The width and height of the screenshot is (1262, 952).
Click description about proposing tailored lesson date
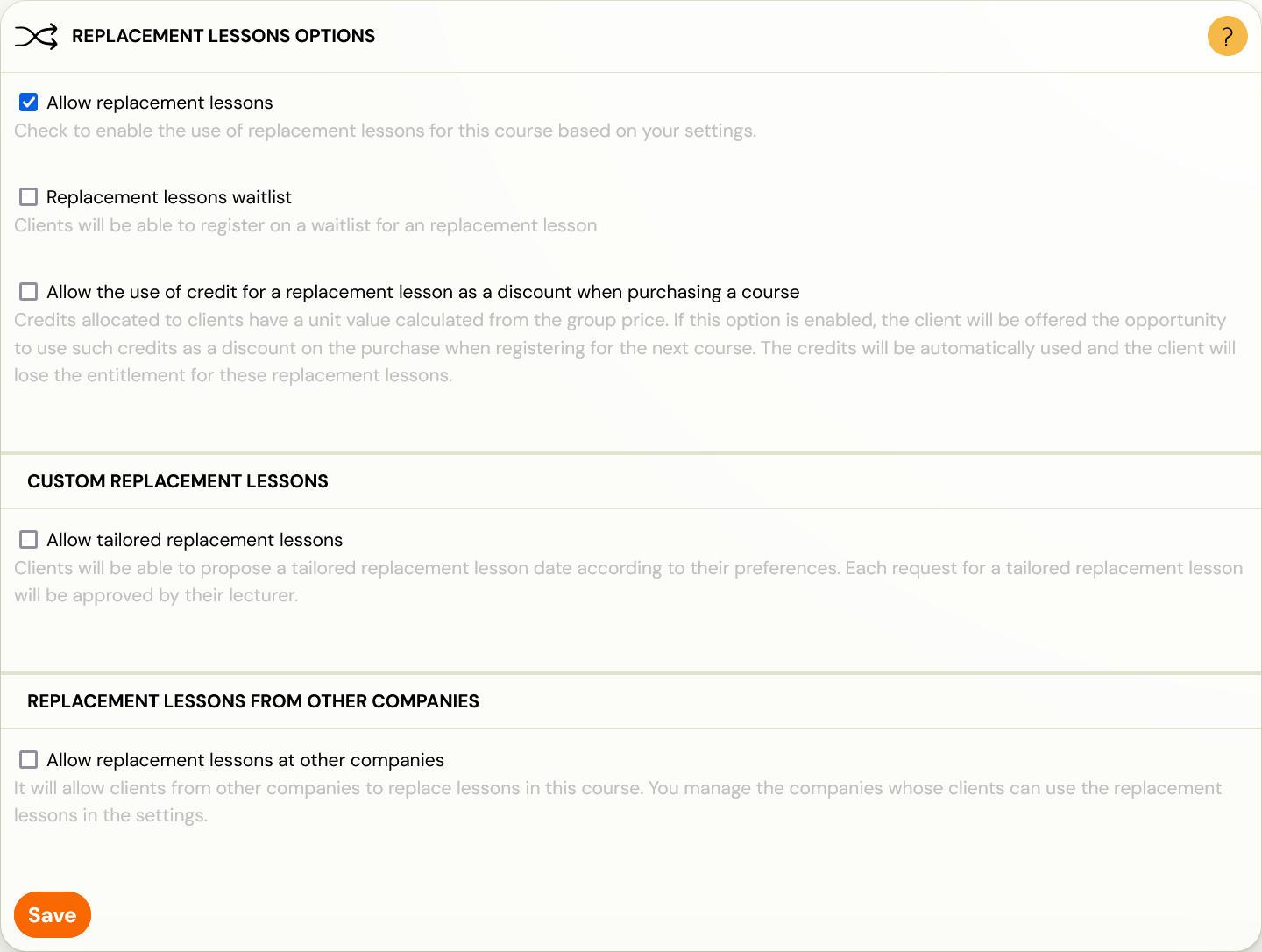[628, 582]
